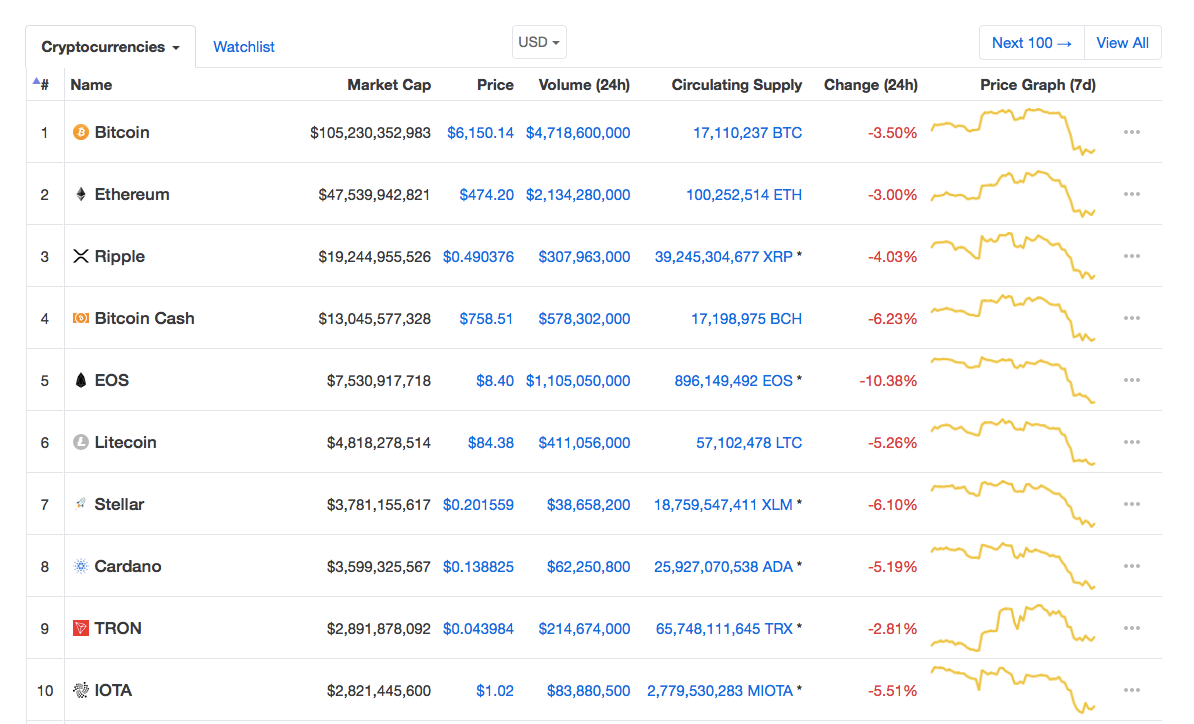
Task: Click Ripple volume $307,963,000
Action: coord(584,257)
